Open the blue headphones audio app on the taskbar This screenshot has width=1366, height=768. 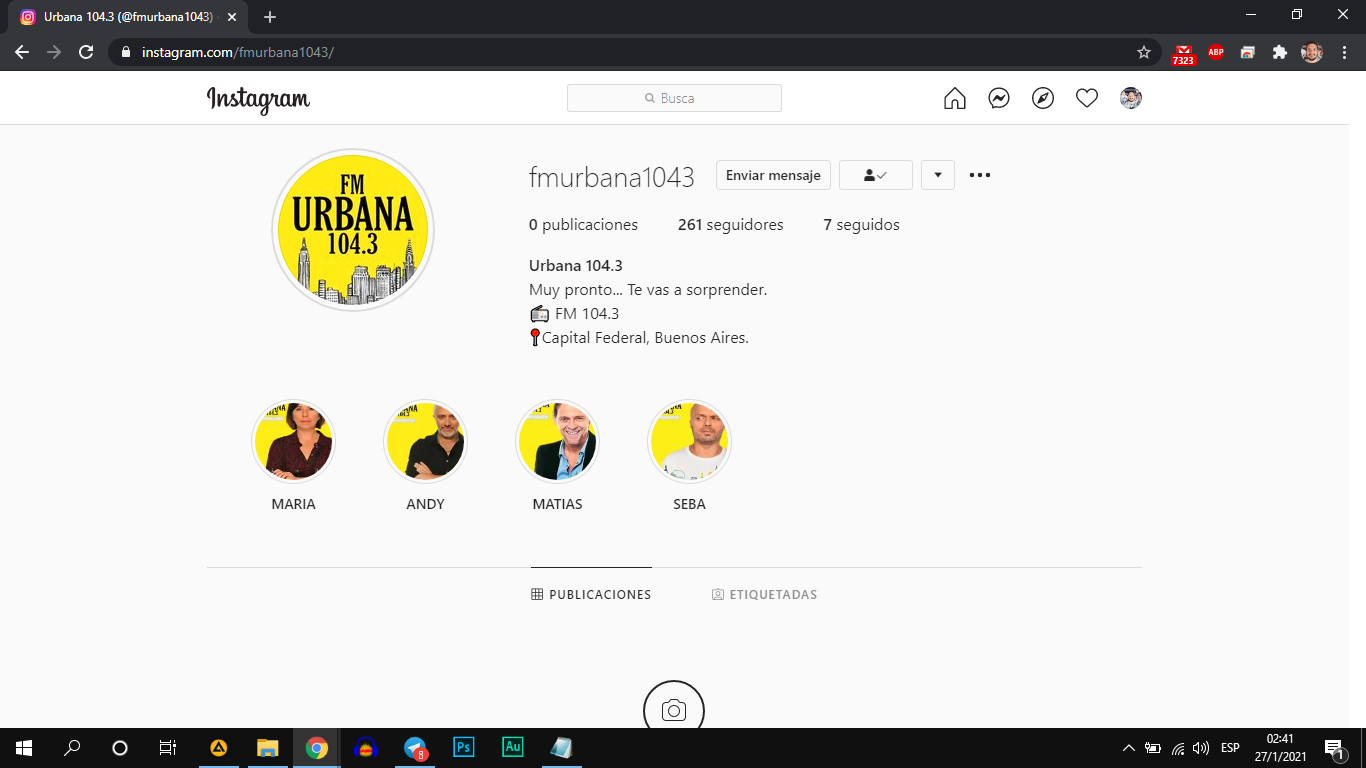(365, 748)
